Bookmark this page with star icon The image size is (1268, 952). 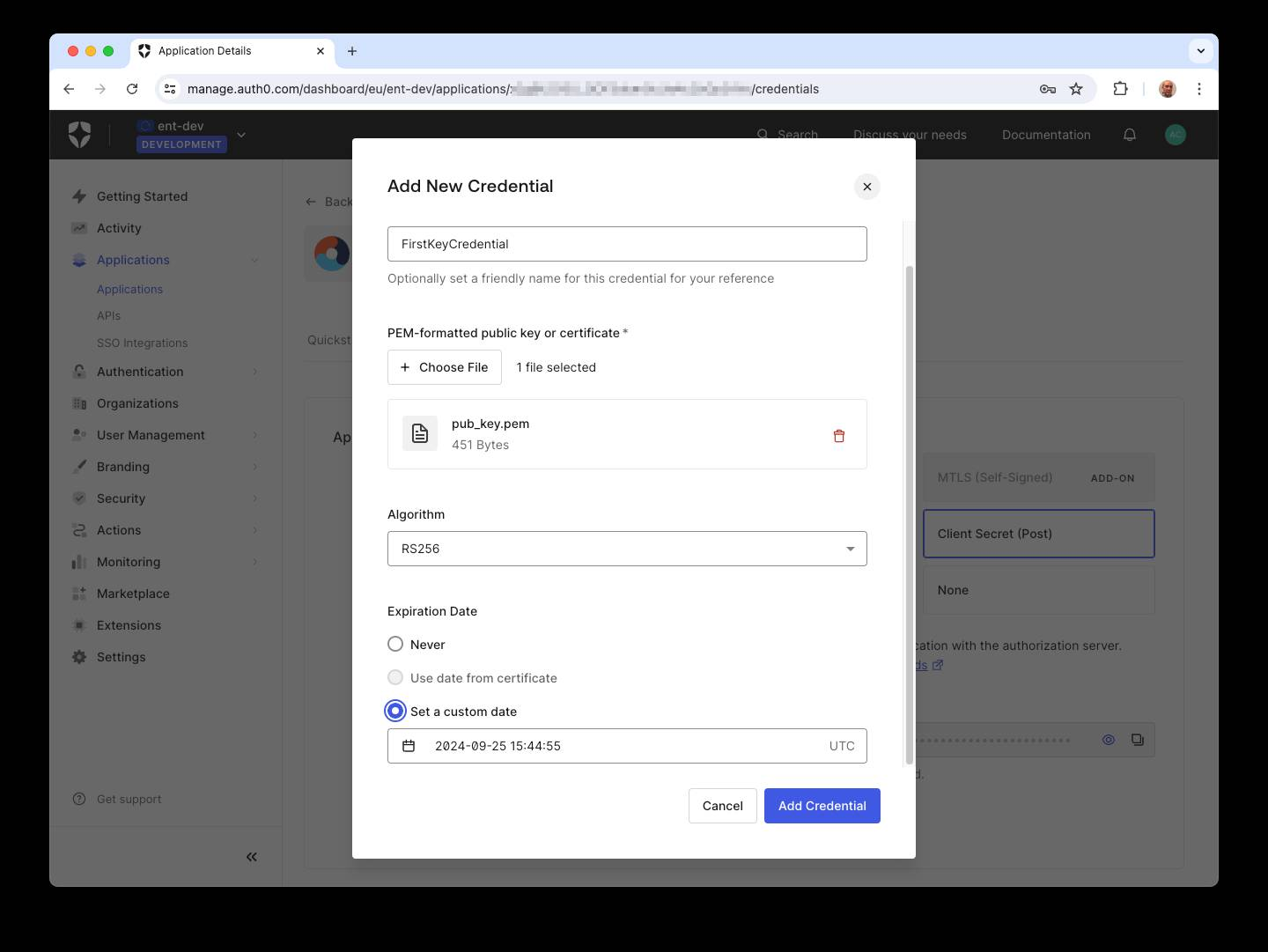pyautogui.click(x=1076, y=89)
